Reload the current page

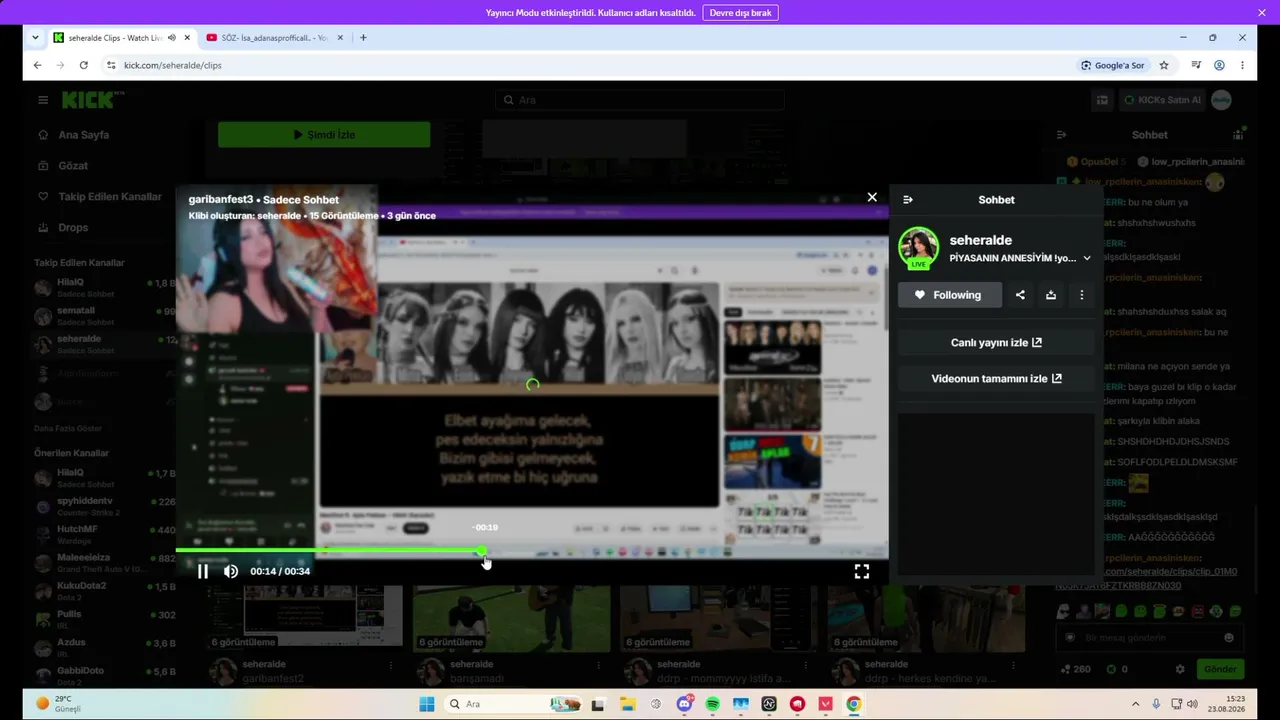point(84,65)
